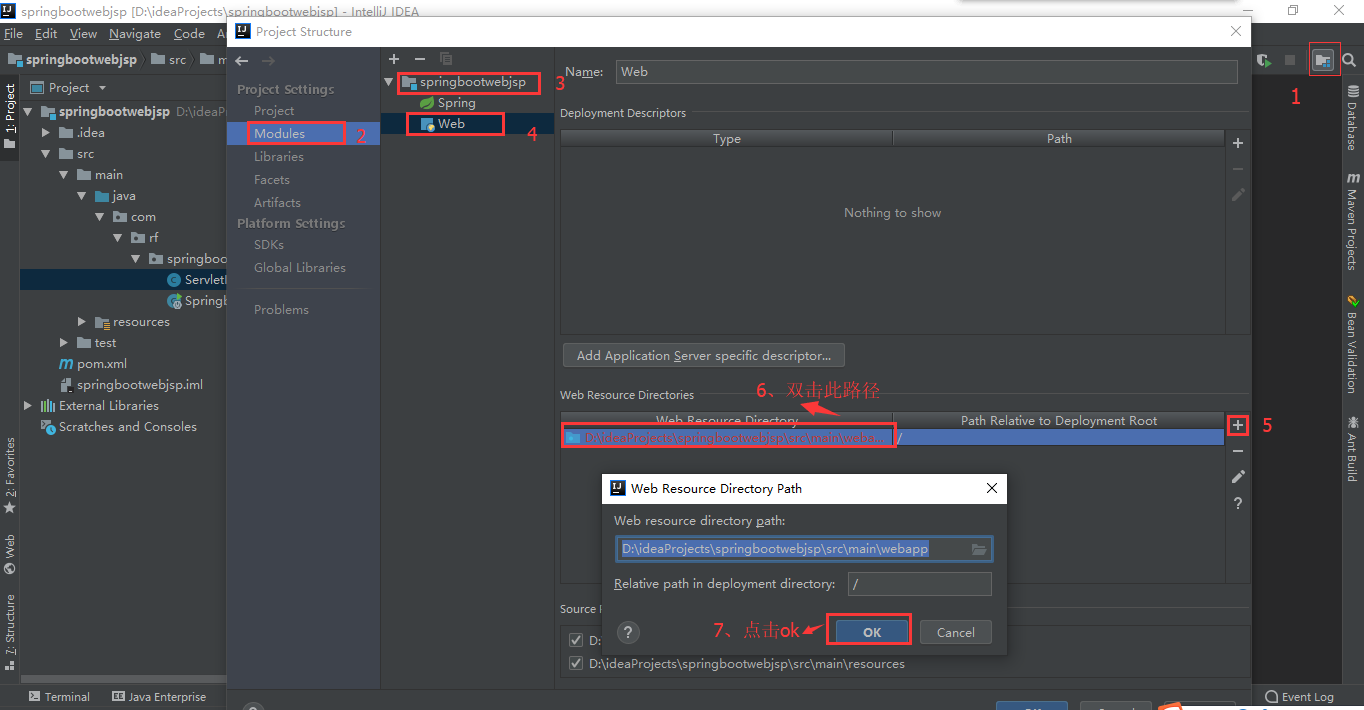The width and height of the screenshot is (1364, 710).
Task: Open the Code menu
Action: 189,34
